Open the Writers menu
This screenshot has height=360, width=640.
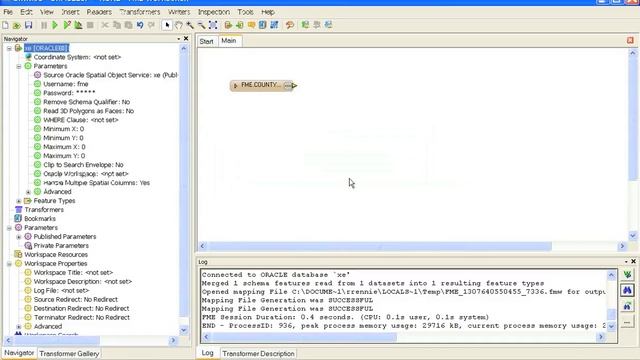coord(179,12)
